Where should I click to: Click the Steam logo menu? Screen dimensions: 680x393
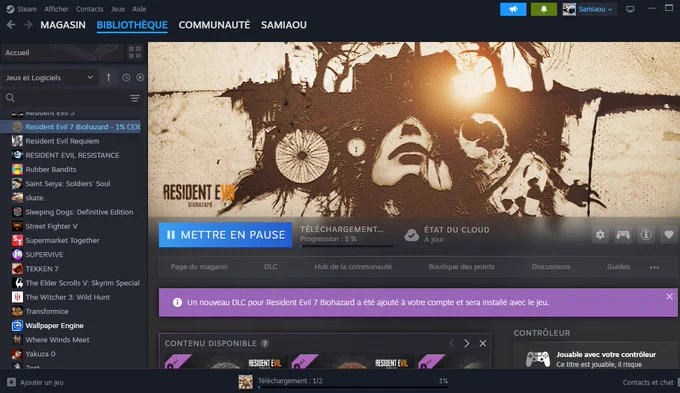coord(21,9)
